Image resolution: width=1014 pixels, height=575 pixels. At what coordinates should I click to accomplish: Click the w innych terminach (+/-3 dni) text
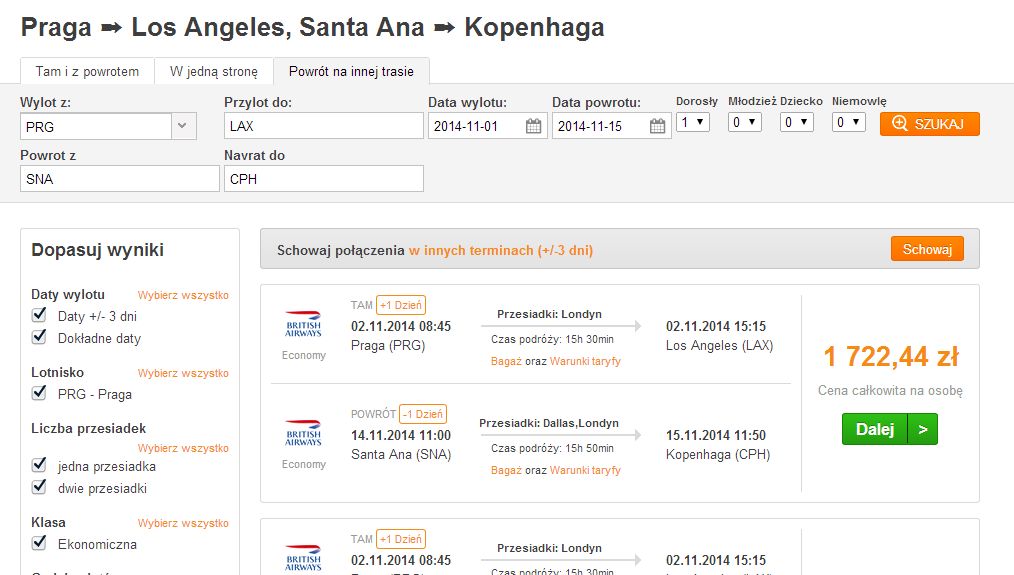[x=501, y=250]
